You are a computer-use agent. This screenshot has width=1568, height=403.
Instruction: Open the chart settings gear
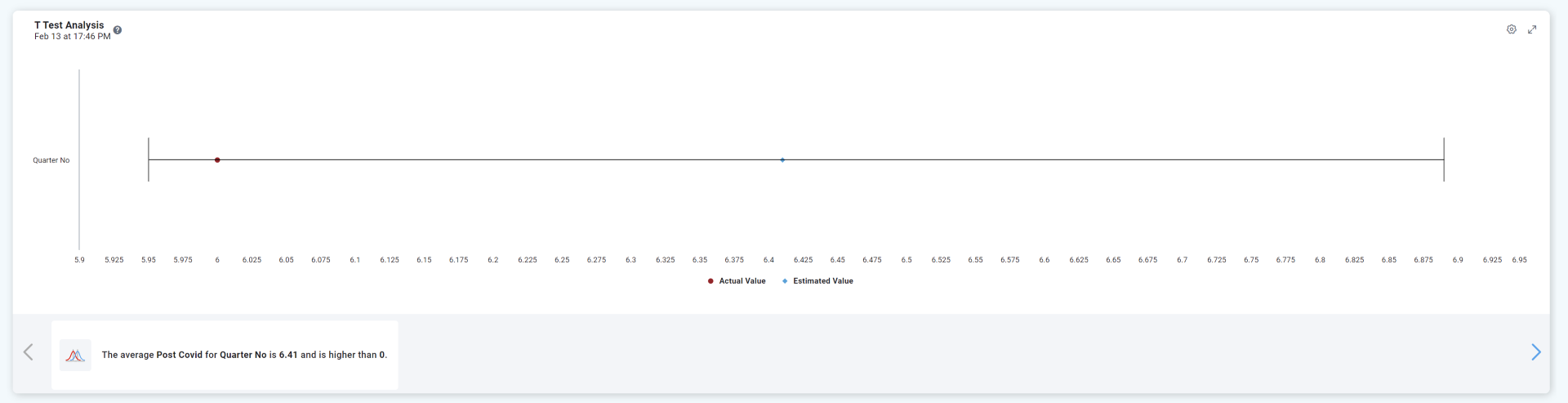[x=1511, y=29]
